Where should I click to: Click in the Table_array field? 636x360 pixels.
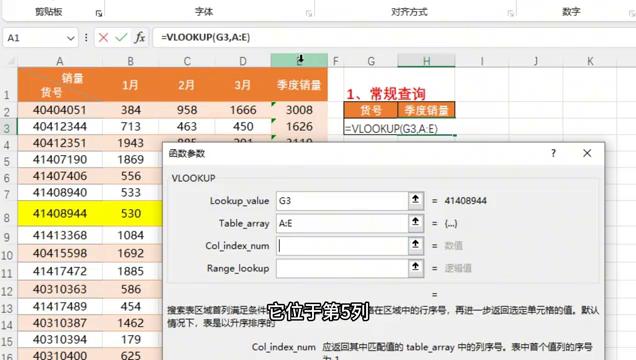coord(342,223)
